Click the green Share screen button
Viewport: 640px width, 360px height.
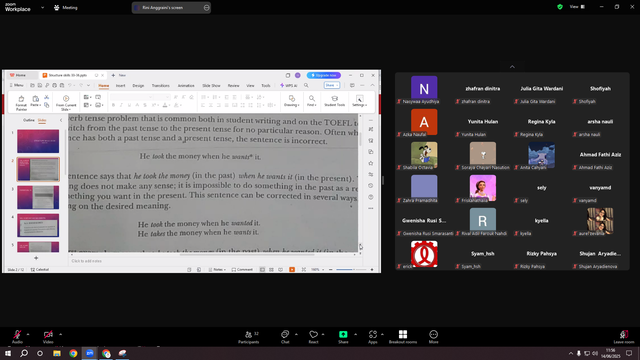point(343,337)
